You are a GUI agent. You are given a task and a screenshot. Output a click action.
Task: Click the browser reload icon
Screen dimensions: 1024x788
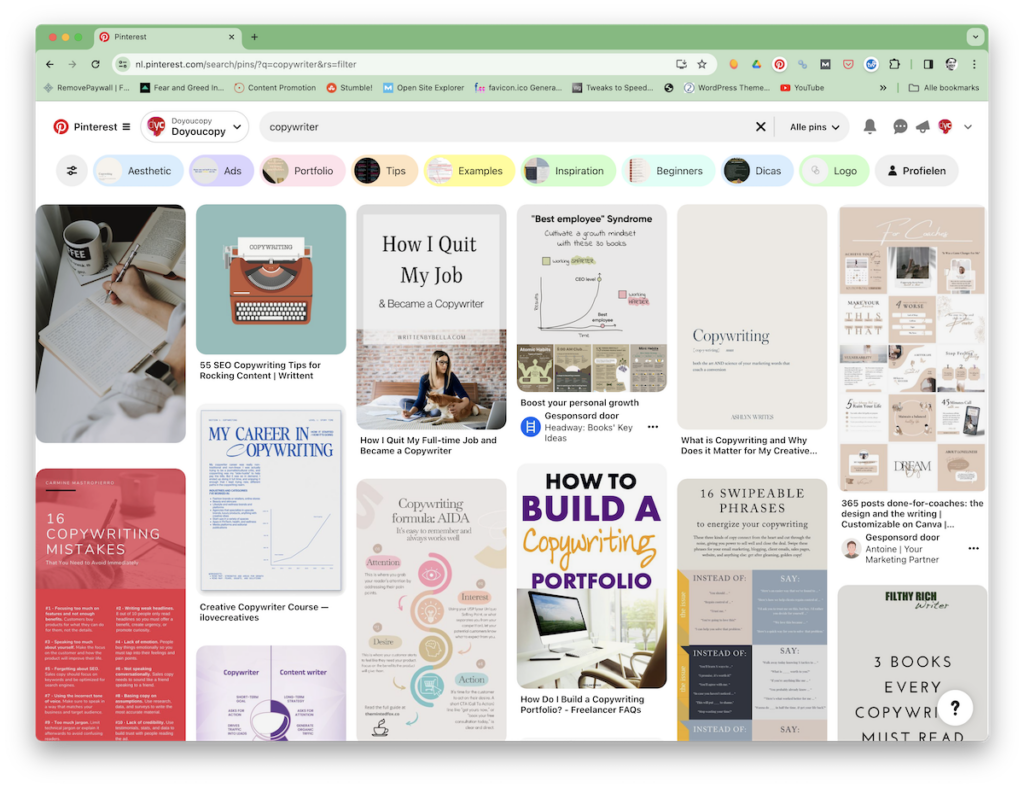point(96,64)
